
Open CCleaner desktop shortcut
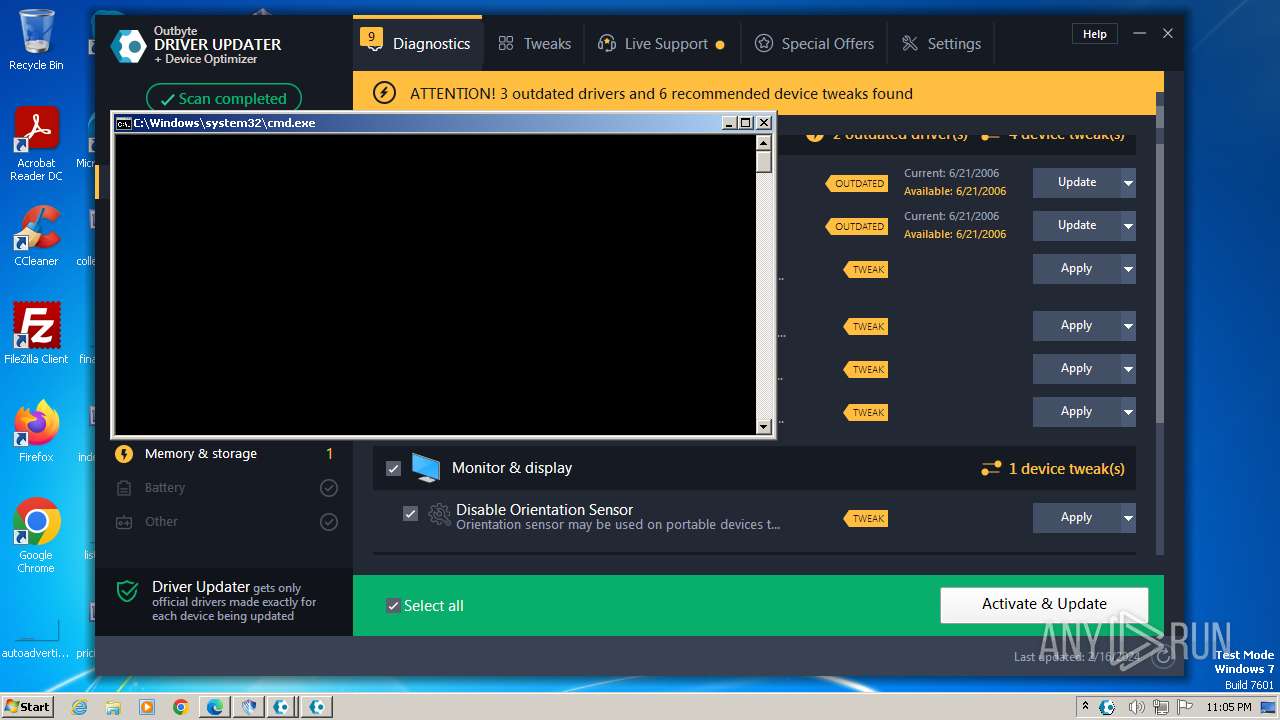[x=36, y=236]
